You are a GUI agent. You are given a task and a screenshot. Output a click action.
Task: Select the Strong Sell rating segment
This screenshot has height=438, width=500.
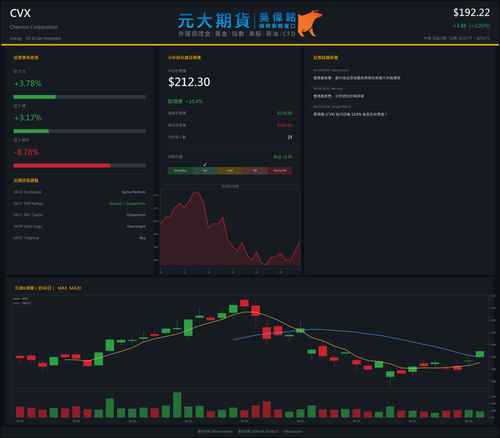click(280, 171)
